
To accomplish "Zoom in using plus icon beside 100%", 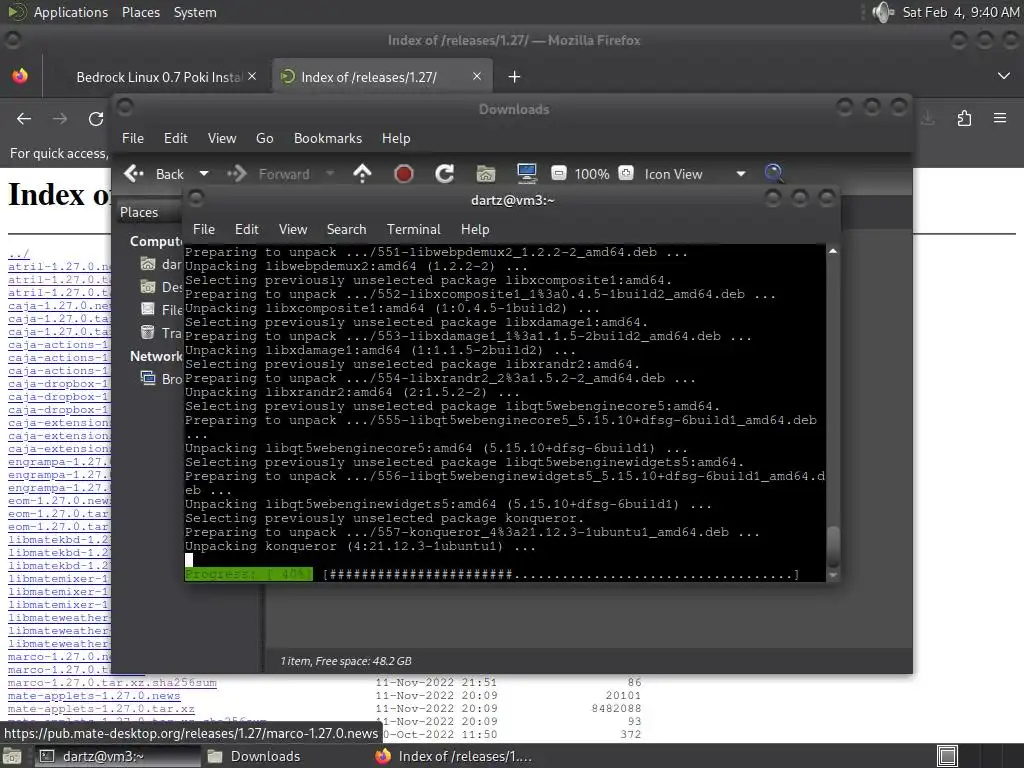I will coord(626,173).
